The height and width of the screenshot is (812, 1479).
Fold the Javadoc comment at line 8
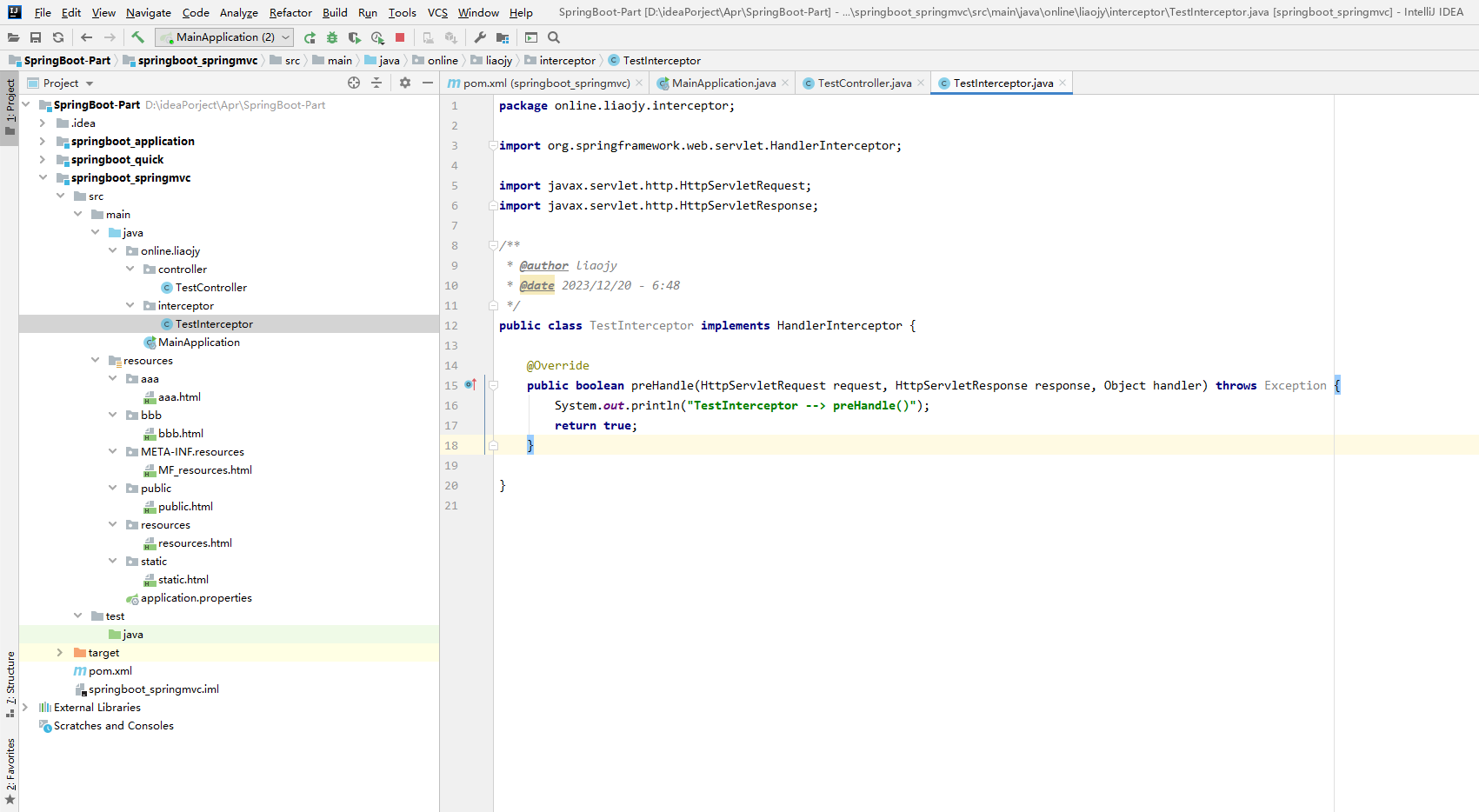pos(493,245)
